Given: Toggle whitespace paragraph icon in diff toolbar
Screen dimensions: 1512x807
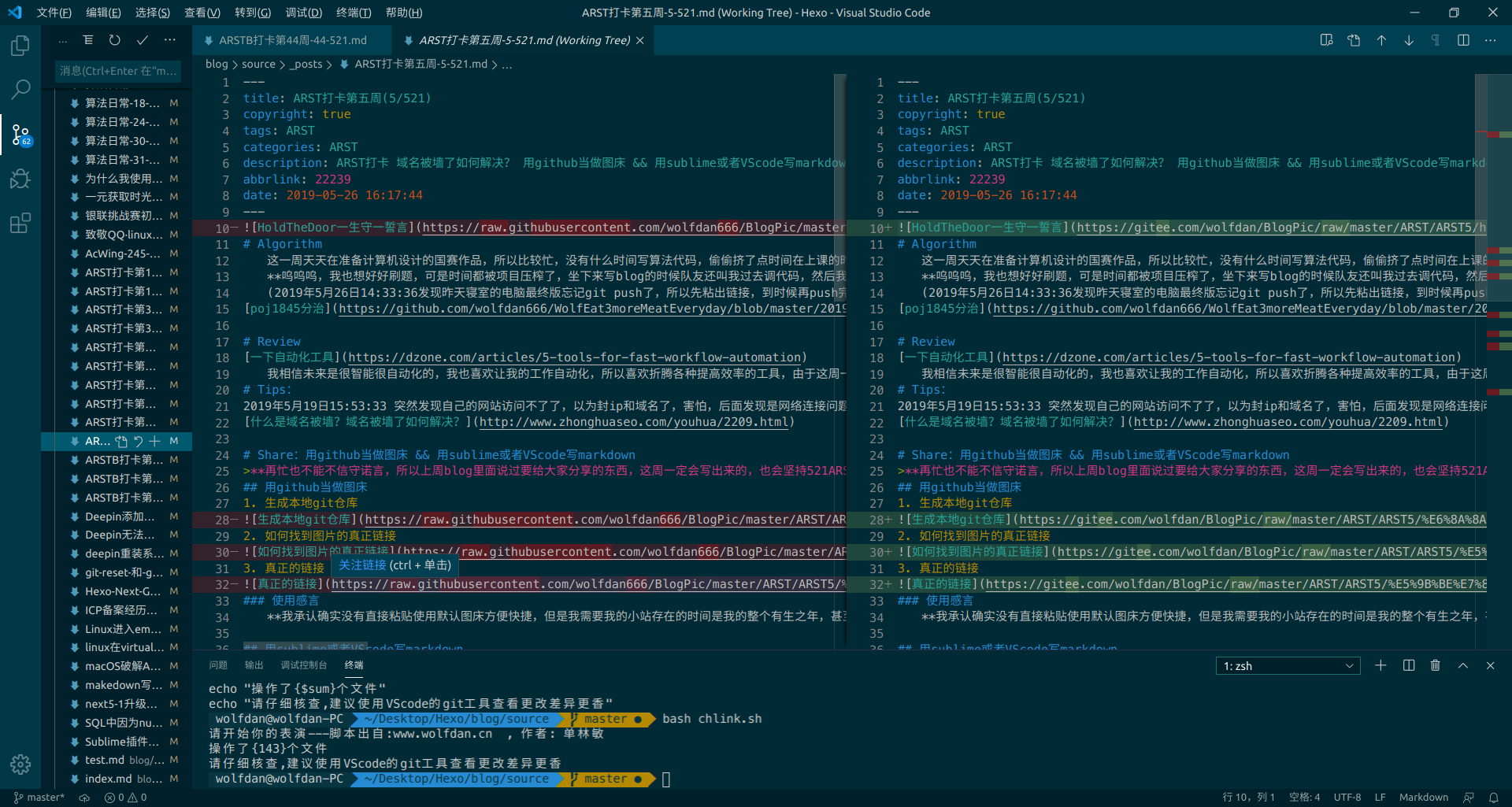Looking at the screenshot, I should click(1436, 40).
